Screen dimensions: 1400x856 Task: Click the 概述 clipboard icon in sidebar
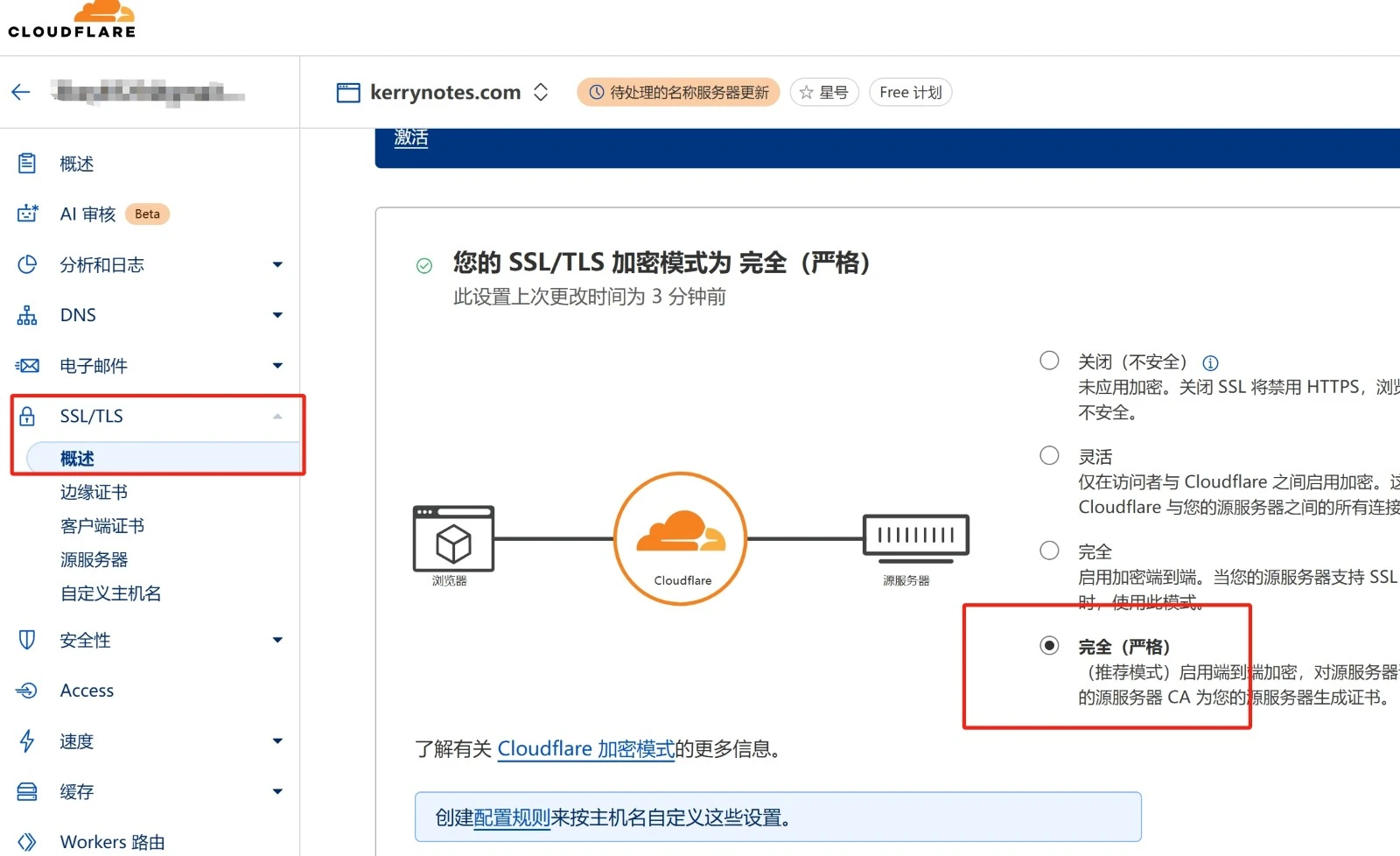coord(27,164)
